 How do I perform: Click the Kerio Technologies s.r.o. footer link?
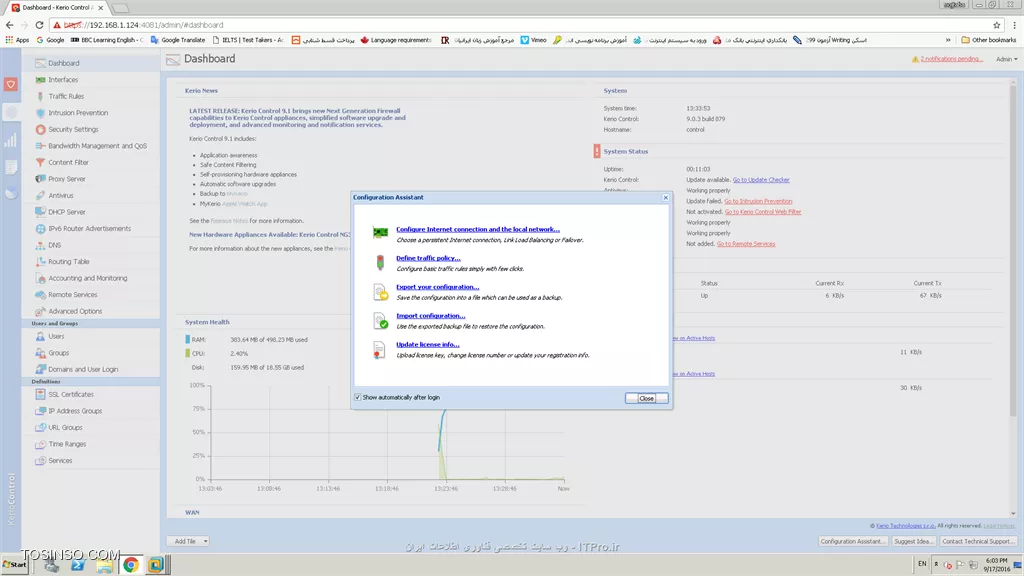(905, 526)
